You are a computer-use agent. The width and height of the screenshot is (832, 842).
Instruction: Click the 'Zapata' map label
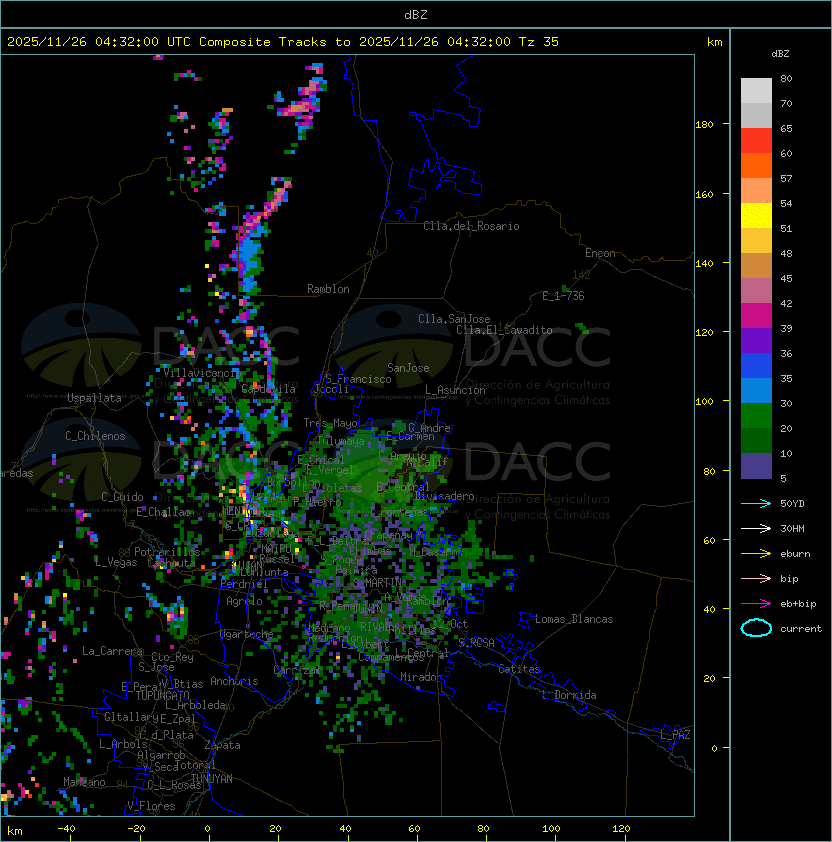pos(222,745)
